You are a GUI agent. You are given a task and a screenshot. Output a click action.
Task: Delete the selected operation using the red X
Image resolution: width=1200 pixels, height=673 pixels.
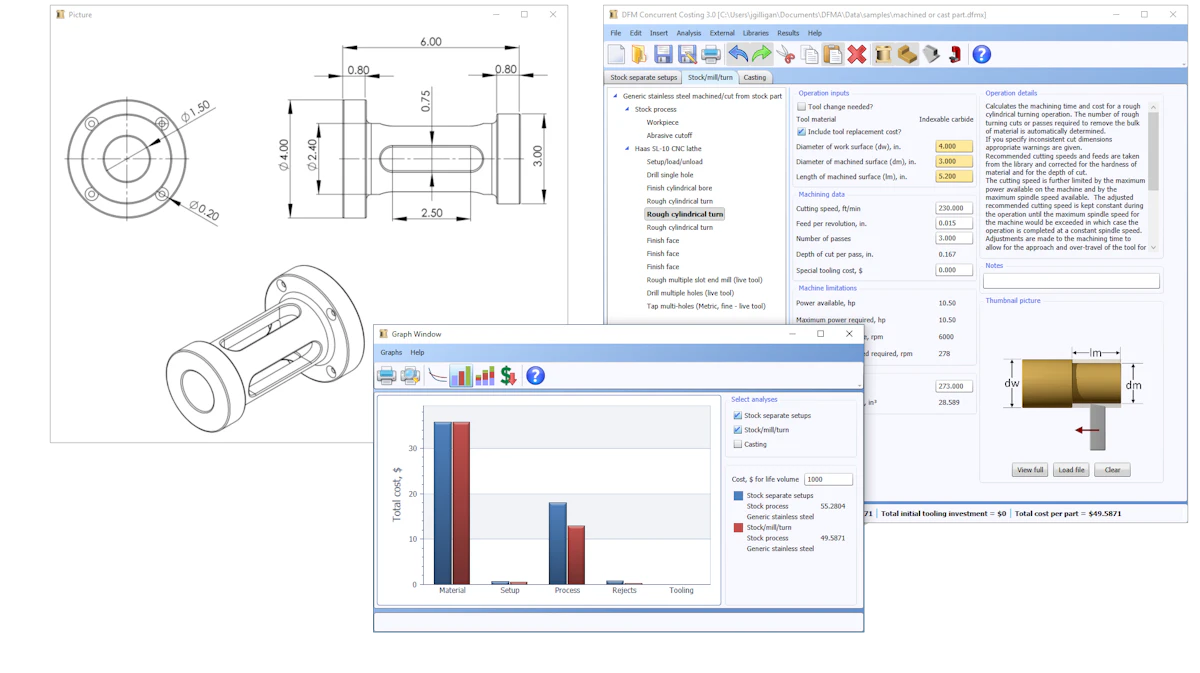pyautogui.click(x=858, y=55)
